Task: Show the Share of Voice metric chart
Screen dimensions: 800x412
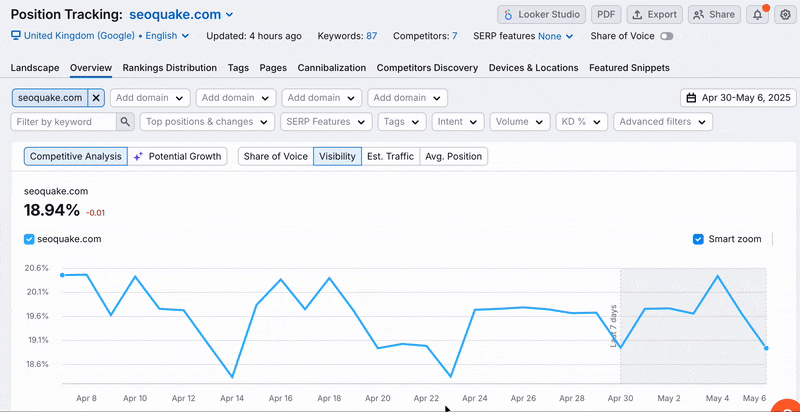Action: tap(276, 157)
